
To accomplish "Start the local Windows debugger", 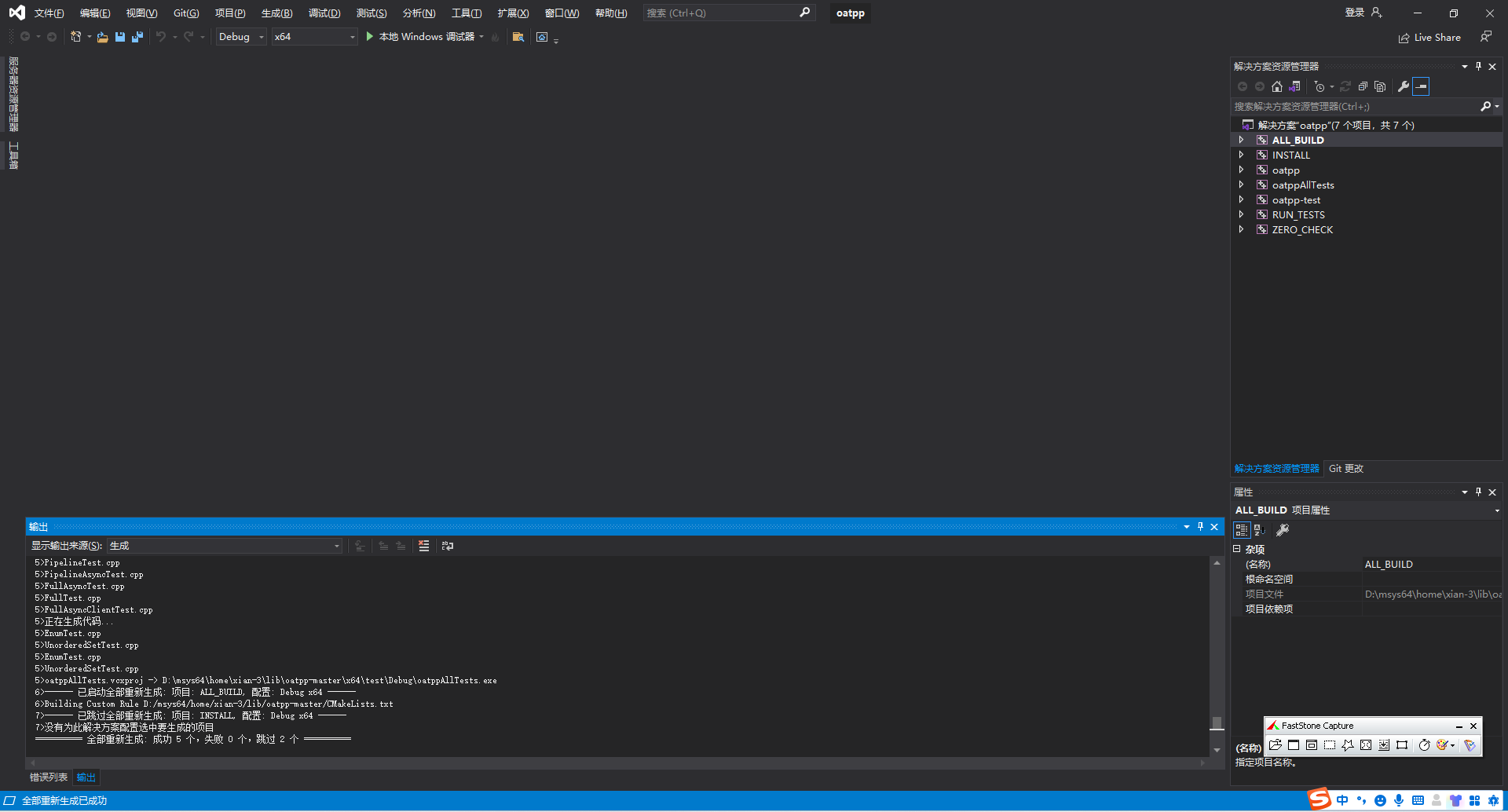I will click(420, 37).
